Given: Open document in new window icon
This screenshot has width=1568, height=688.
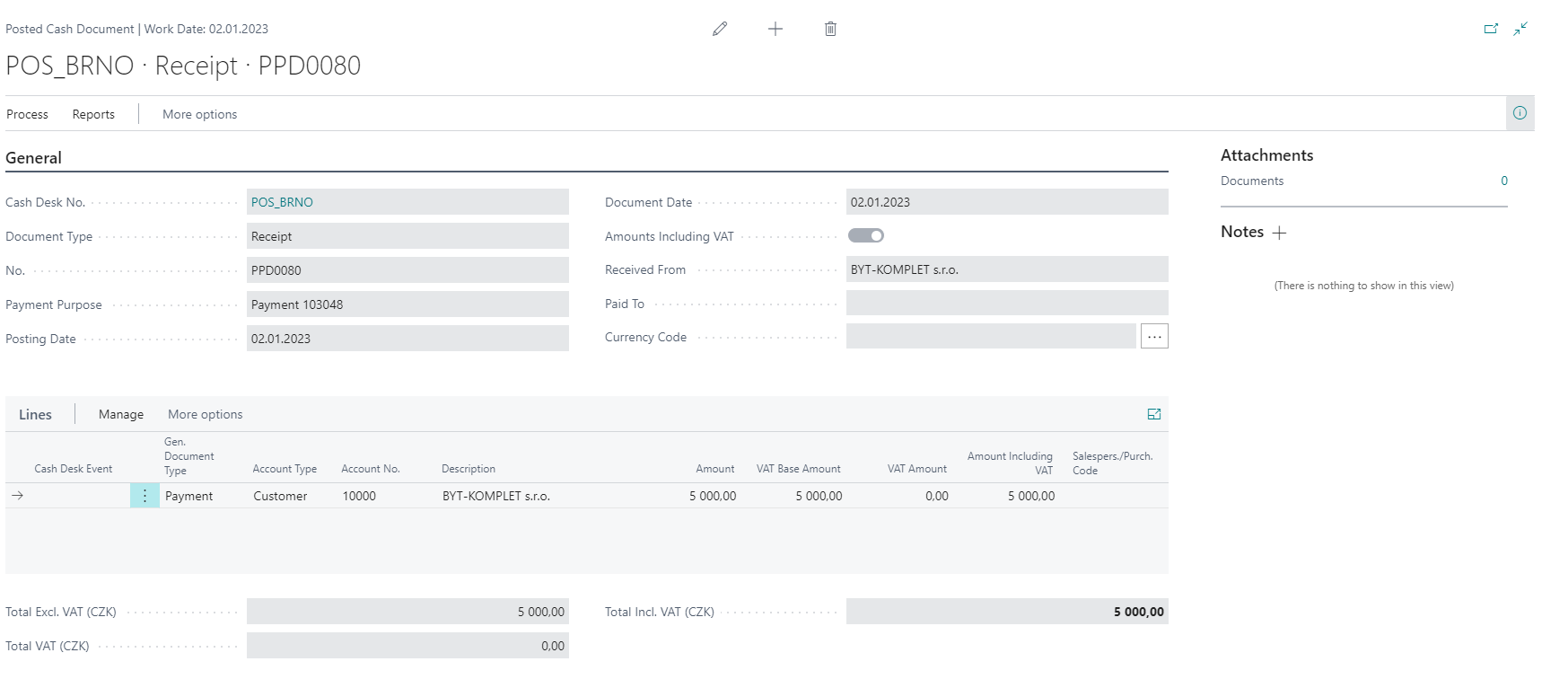Looking at the screenshot, I should [1491, 29].
